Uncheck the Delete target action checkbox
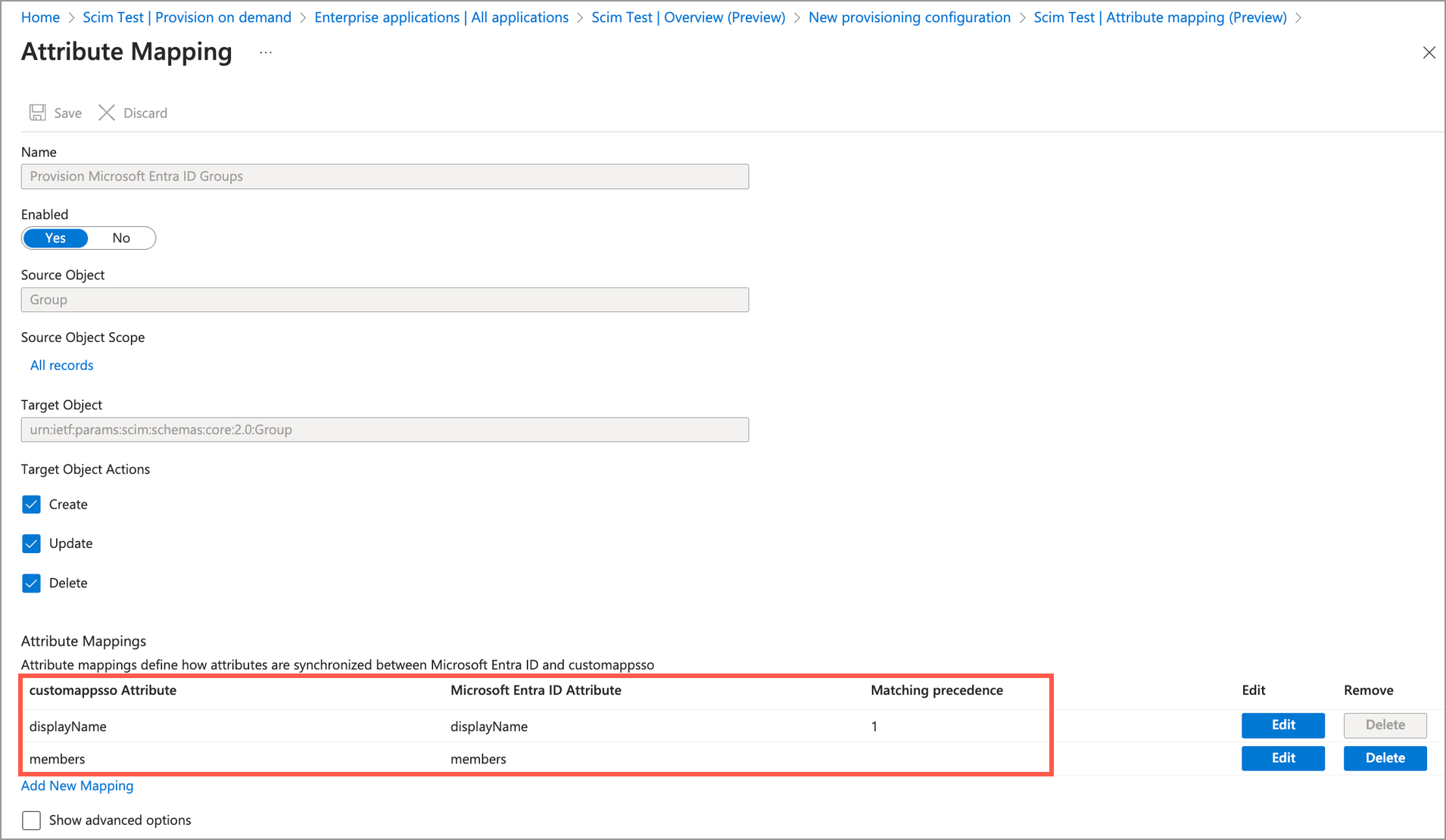 (31, 583)
